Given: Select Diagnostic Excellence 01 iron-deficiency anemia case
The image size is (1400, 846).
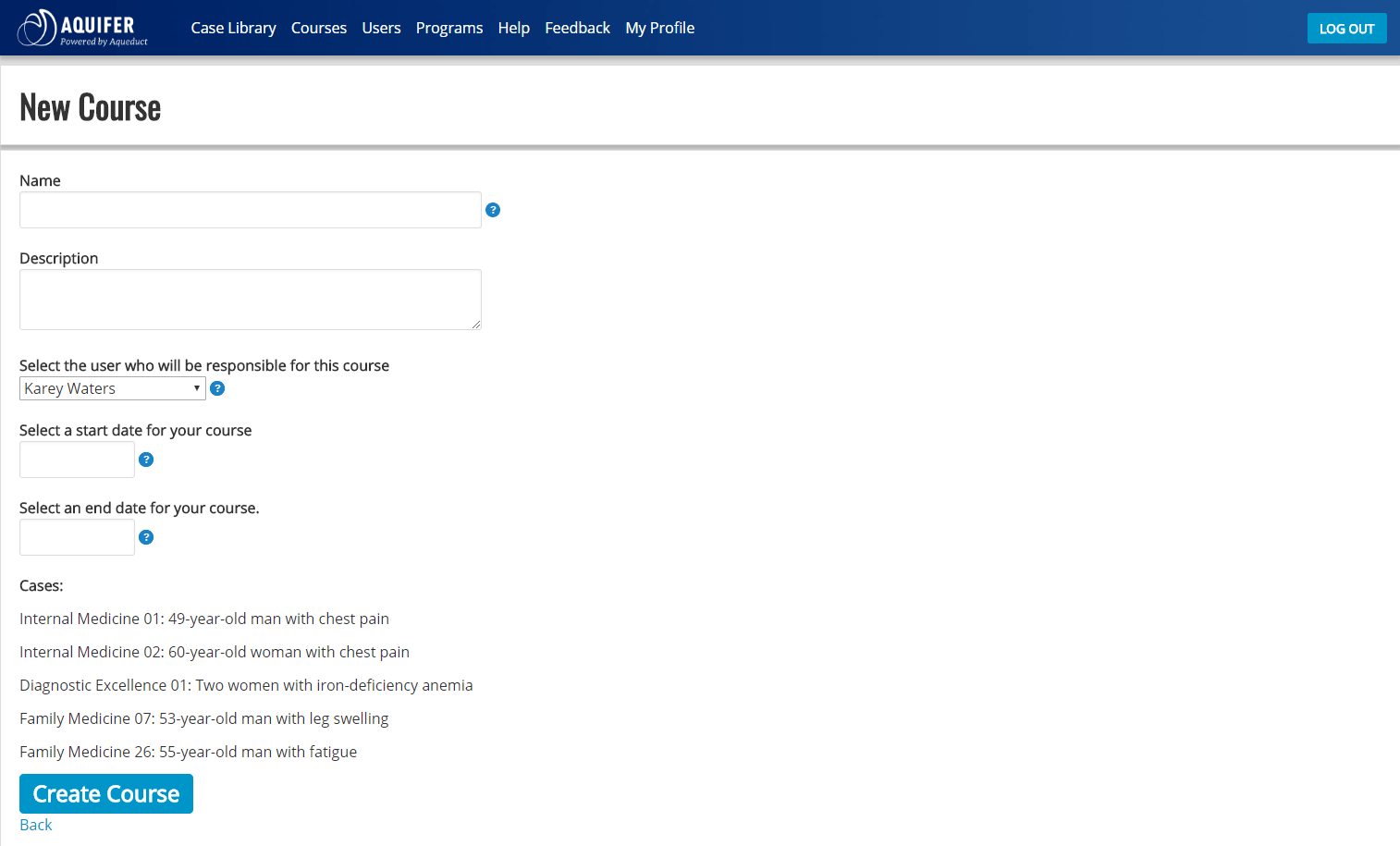Looking at the screenshot, I should point(246,685).
